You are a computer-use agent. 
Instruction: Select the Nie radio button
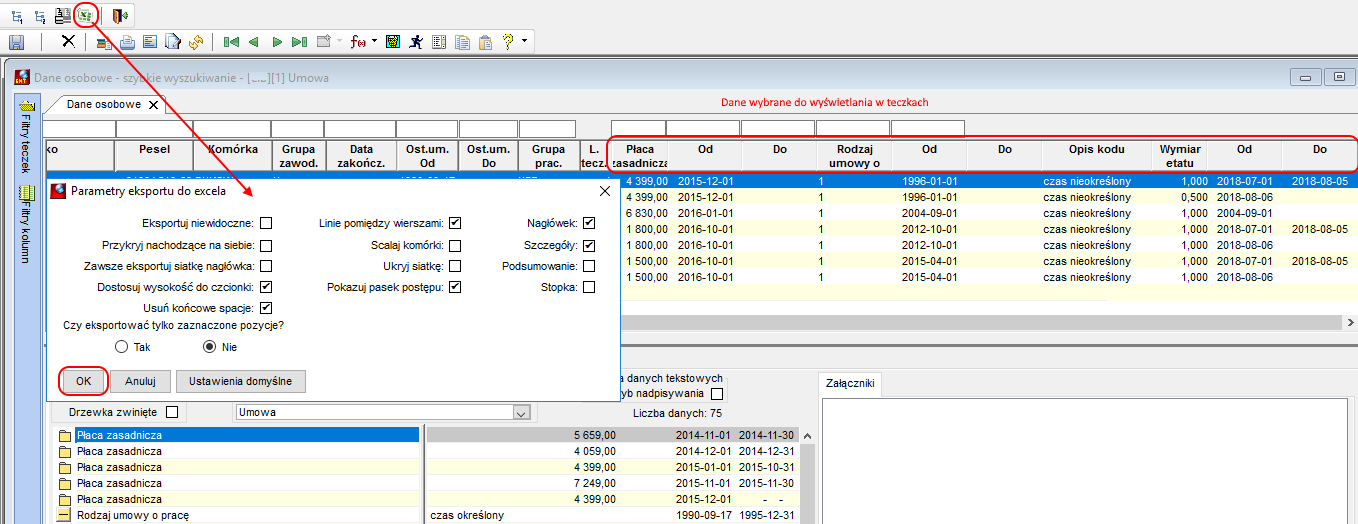coord(210,347)
